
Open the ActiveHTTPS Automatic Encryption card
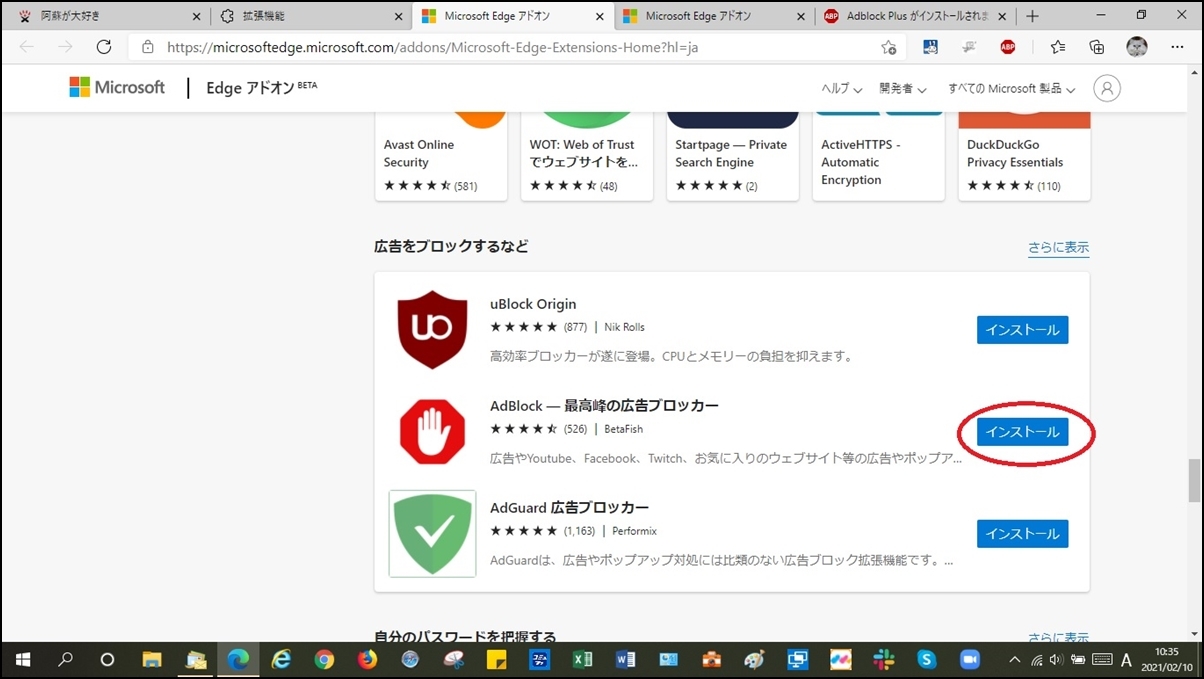879,155
